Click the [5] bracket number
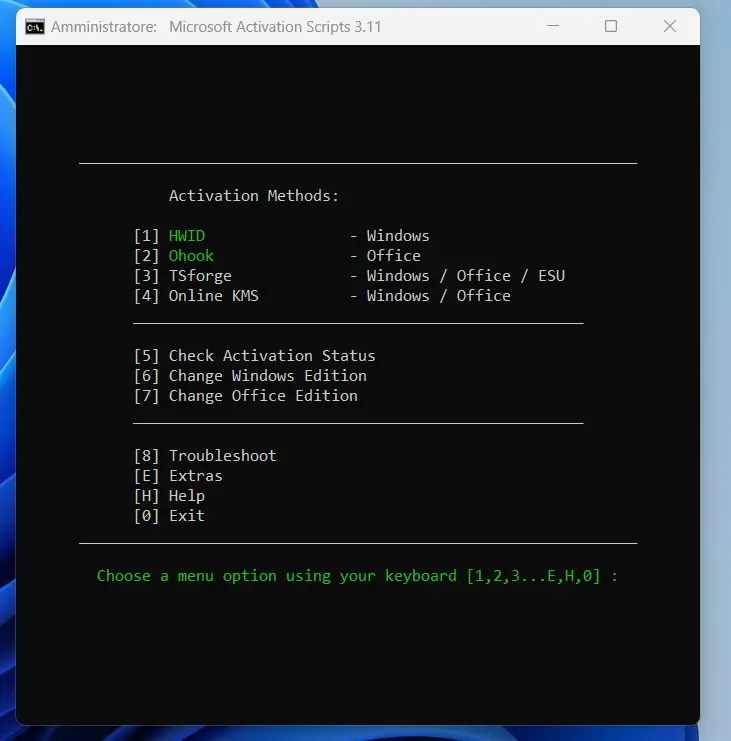Image resolution: width=731 pixels, height=741 pixels. coord(146,355)
